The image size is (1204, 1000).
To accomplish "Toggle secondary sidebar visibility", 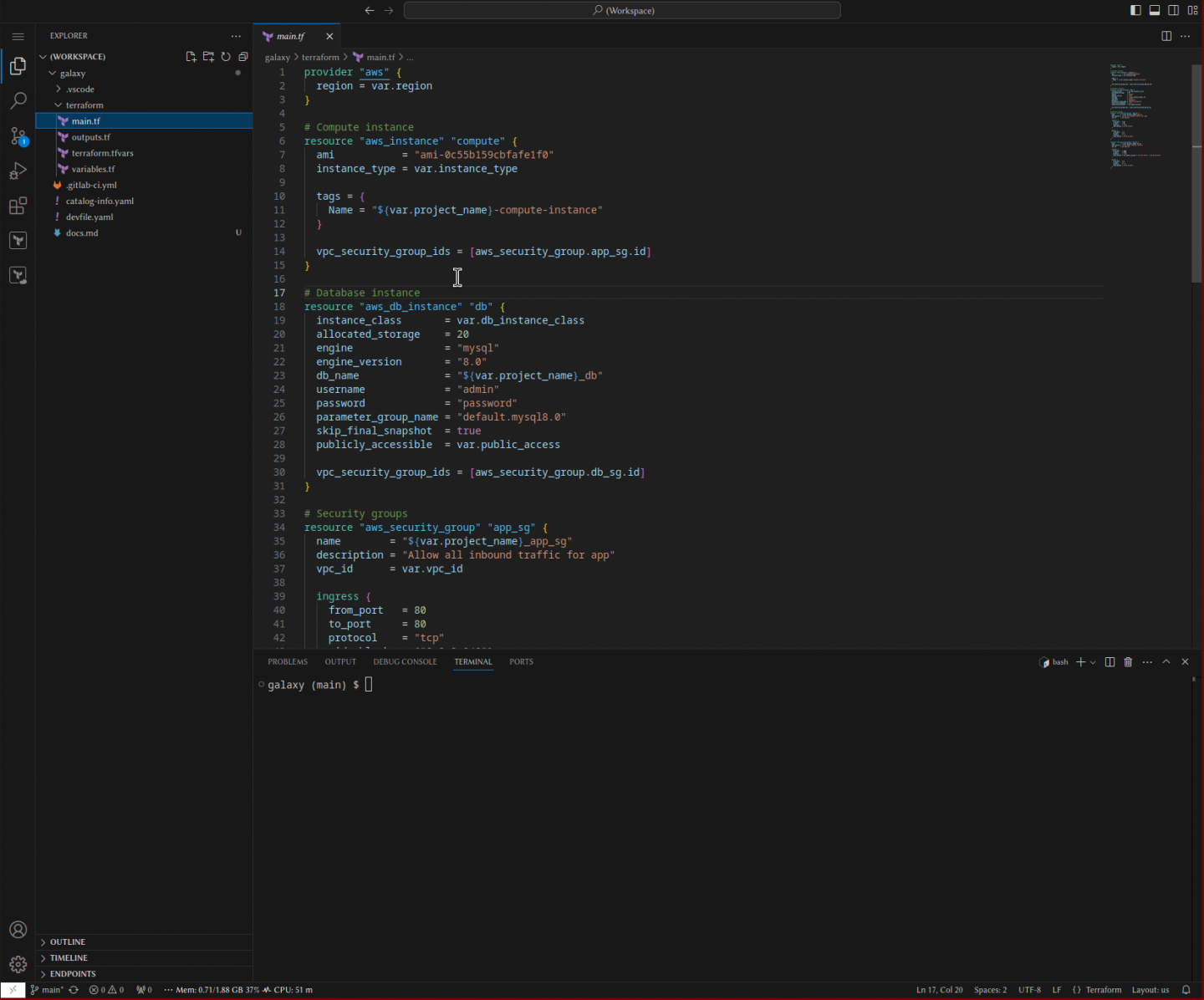I will (x=1174, y=10).
